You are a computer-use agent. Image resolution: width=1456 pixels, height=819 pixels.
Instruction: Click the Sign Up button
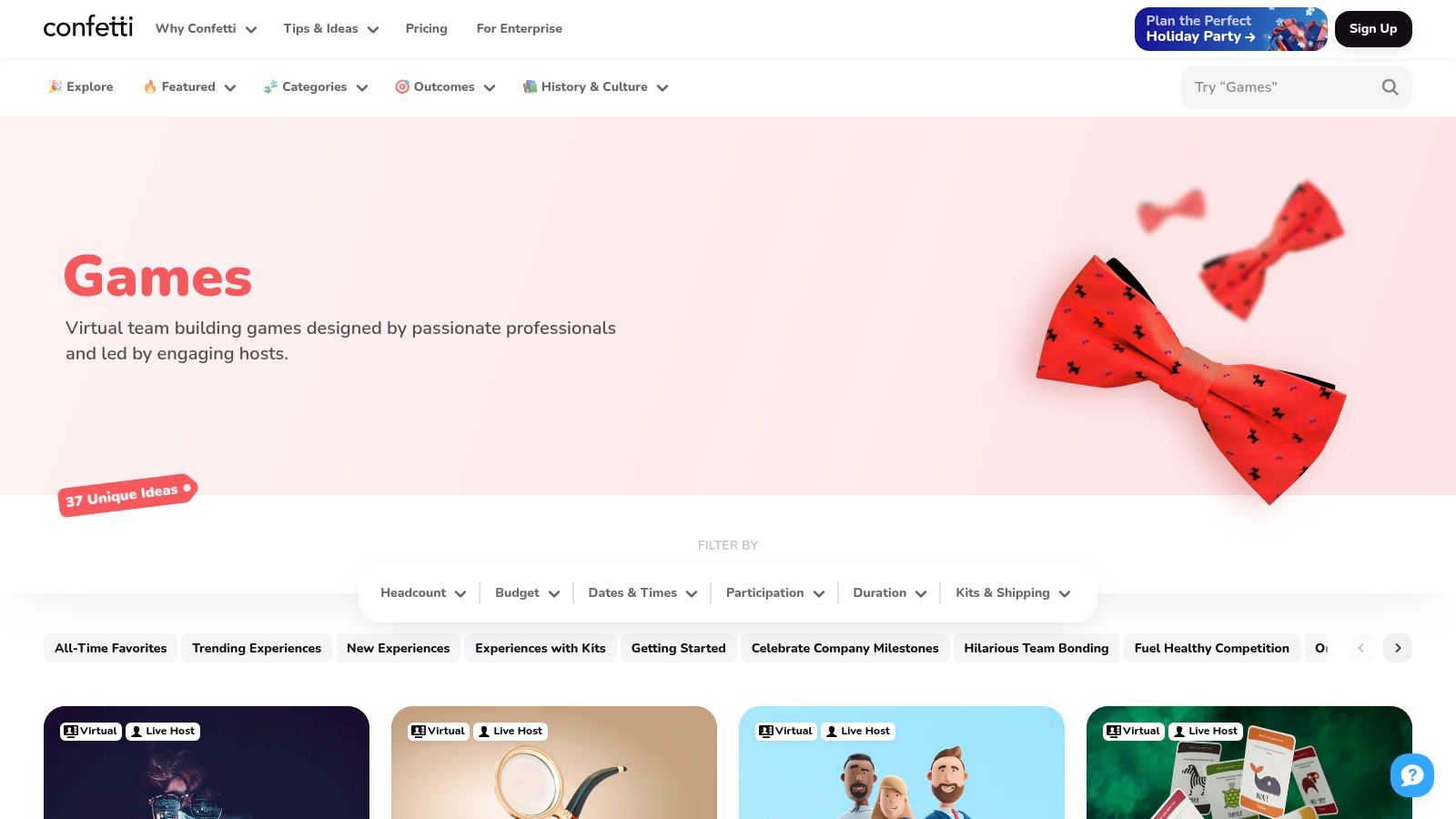click(x=1373, y=29)
